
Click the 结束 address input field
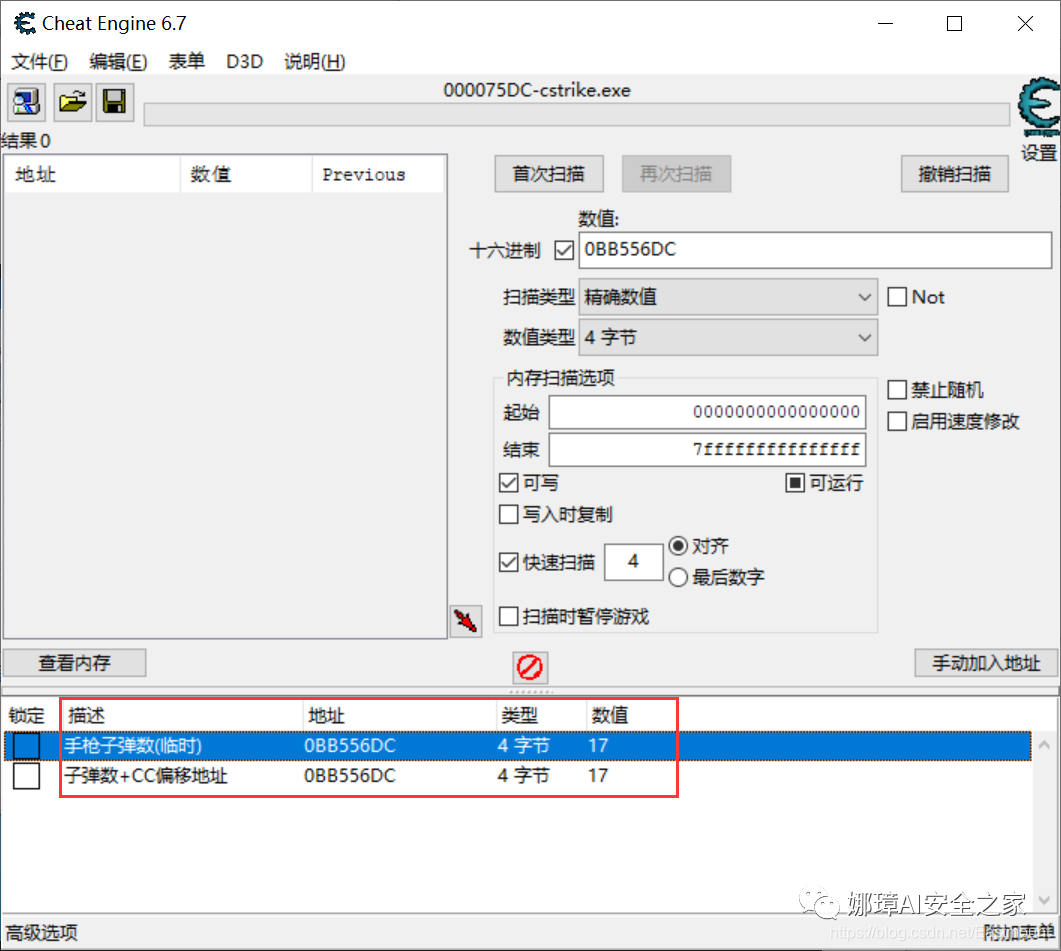pyautogui.click(x=707, y=449)
